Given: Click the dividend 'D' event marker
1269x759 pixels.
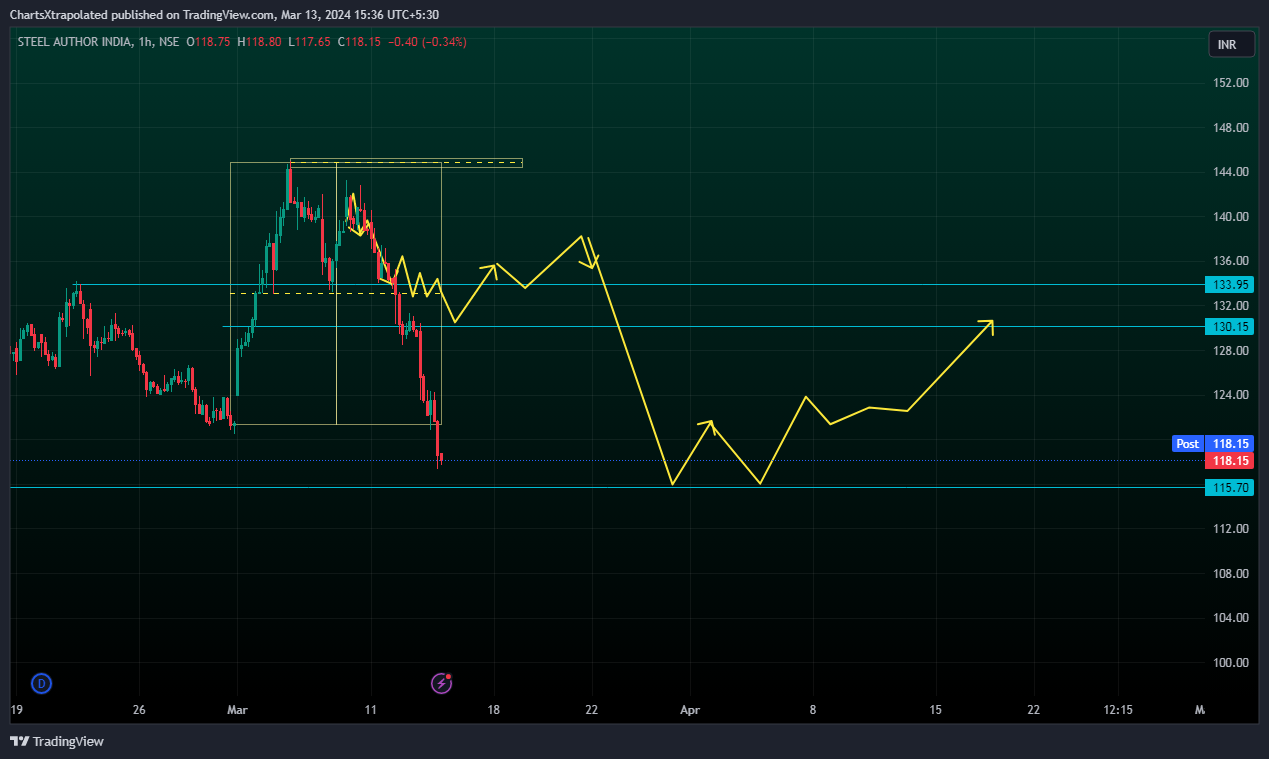Looking at the screenshot, I should coord(41,684).
